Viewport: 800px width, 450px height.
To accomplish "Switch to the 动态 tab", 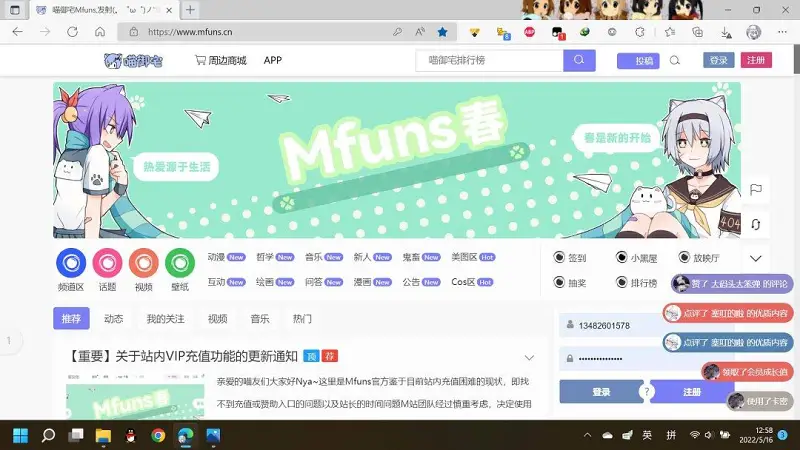I will coord(113,318).
